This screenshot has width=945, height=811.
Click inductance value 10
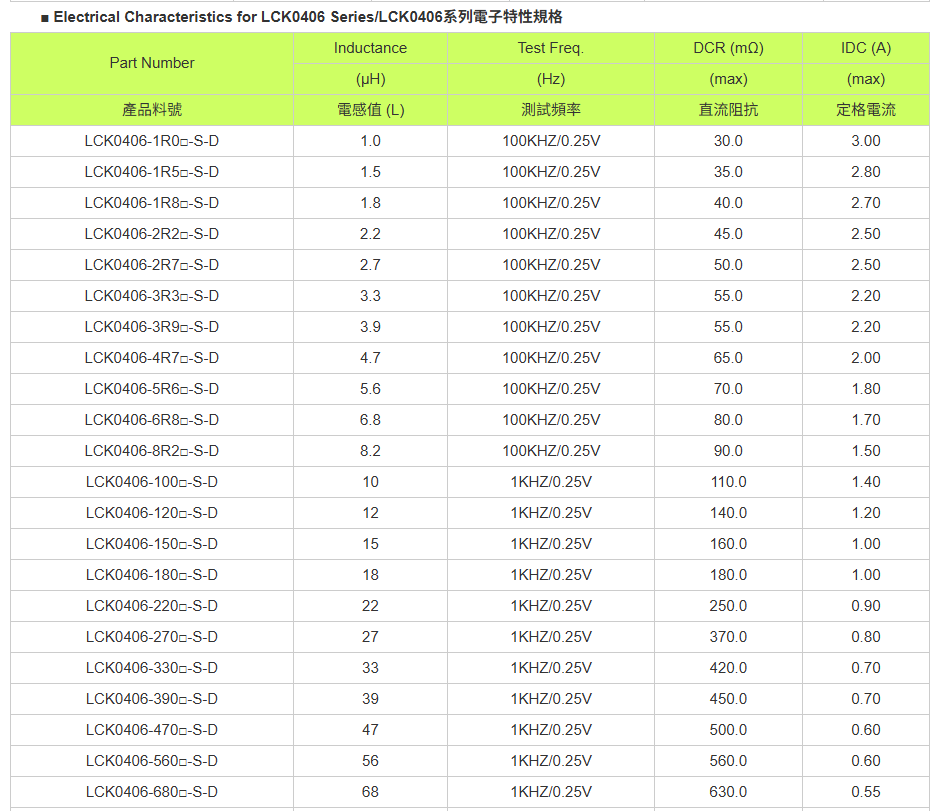pos(371,482)
